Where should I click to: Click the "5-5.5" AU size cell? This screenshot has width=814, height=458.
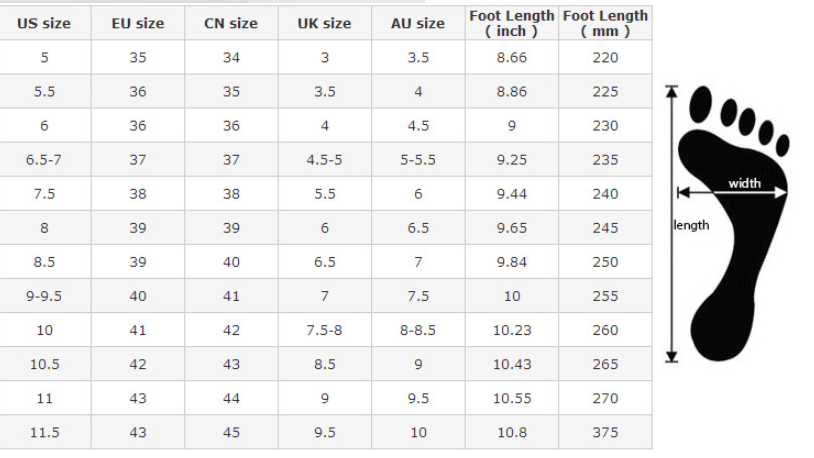point(418,160)
